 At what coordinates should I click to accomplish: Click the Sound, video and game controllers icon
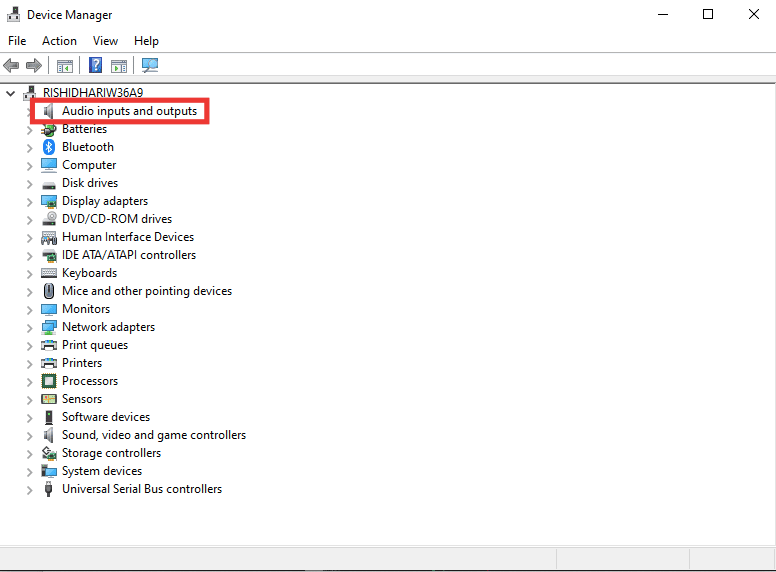[x=48, y=435]
